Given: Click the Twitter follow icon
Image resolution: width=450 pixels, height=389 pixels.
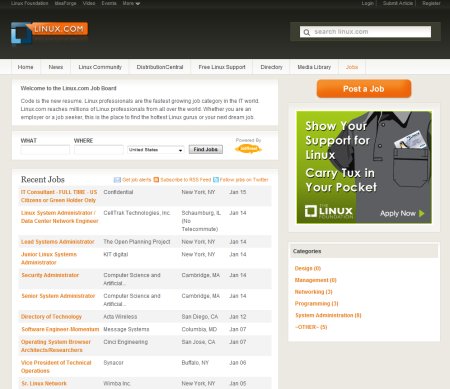Looking at the screenshot, I should point(216,180).
